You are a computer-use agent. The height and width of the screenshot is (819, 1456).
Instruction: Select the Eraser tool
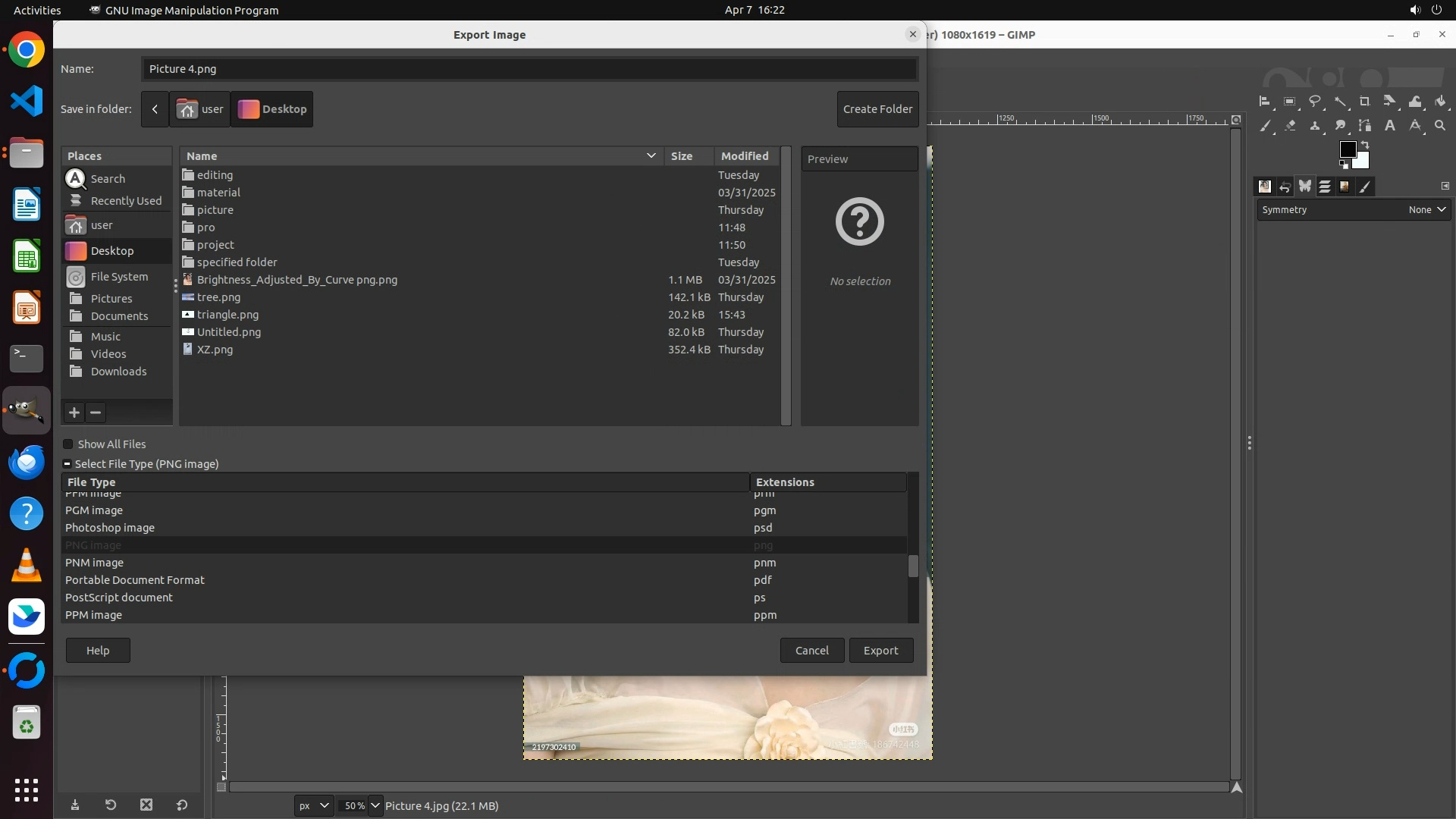[x=1290, y=125]
